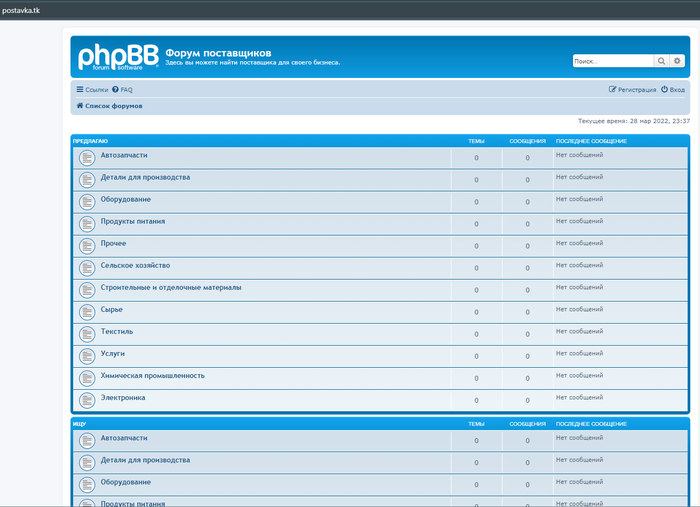The width and height of the screenshot is (700, 507).
Task: Open Оборудование forum under Предлагаю
Action: pyautogui.click(x=125, y=199)
